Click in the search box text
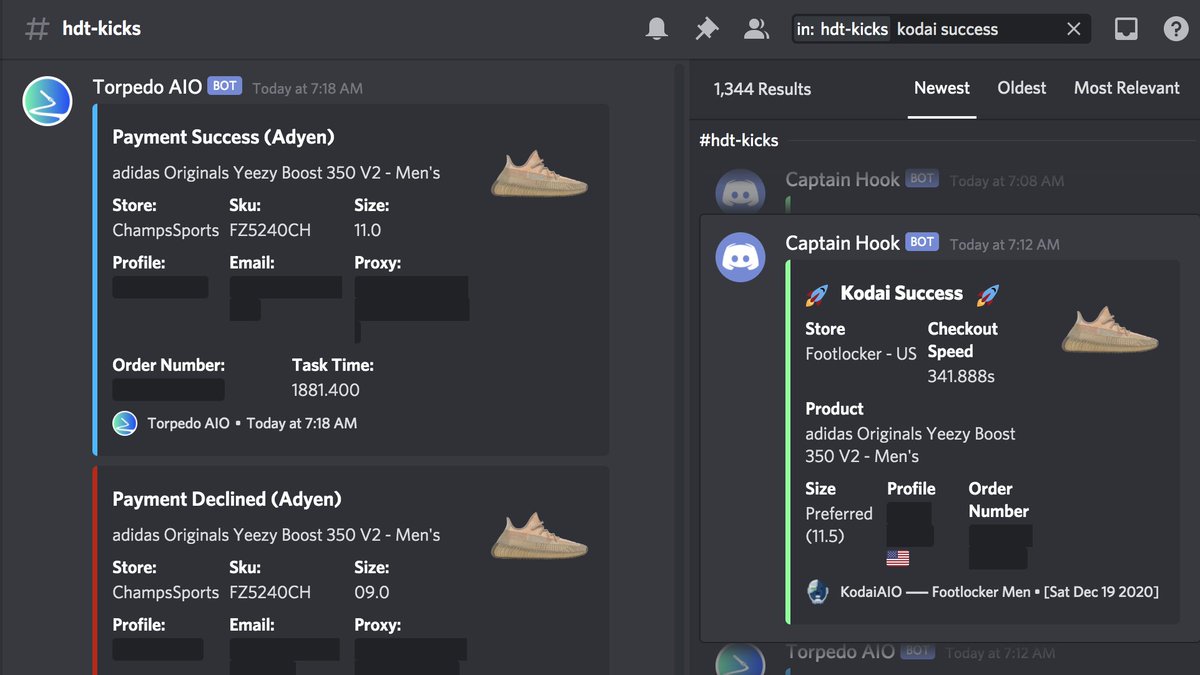The height and width of the screenshot is (675, 1200). click(x=947, y=29)
